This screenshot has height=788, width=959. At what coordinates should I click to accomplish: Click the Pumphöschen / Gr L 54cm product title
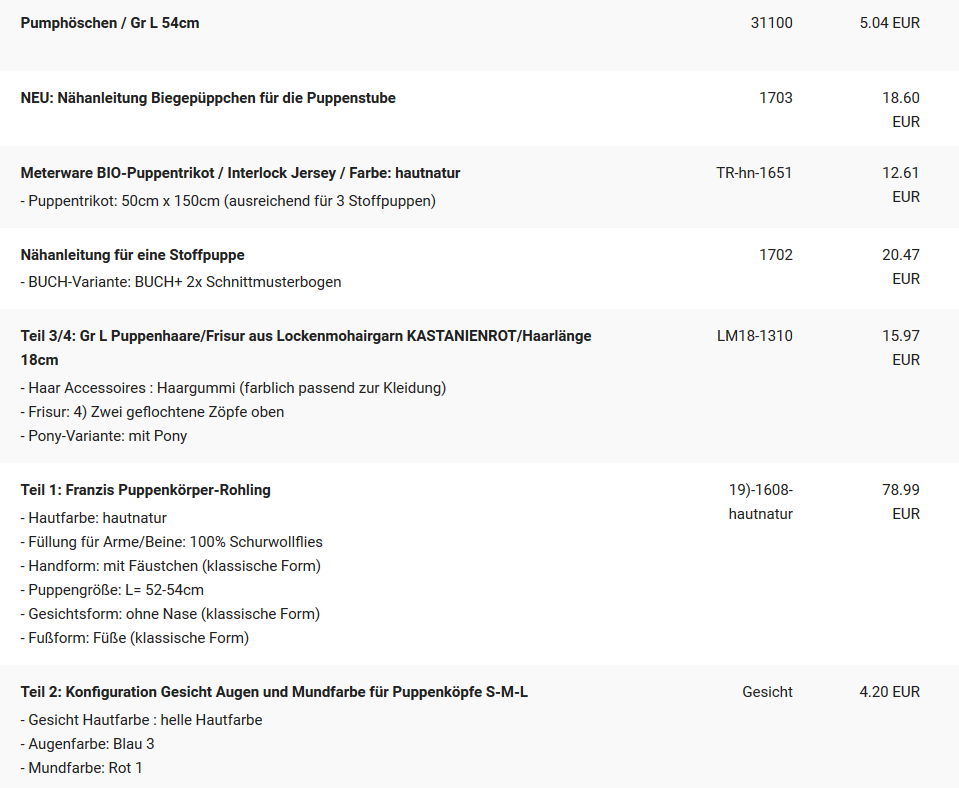tap(110, 23)
